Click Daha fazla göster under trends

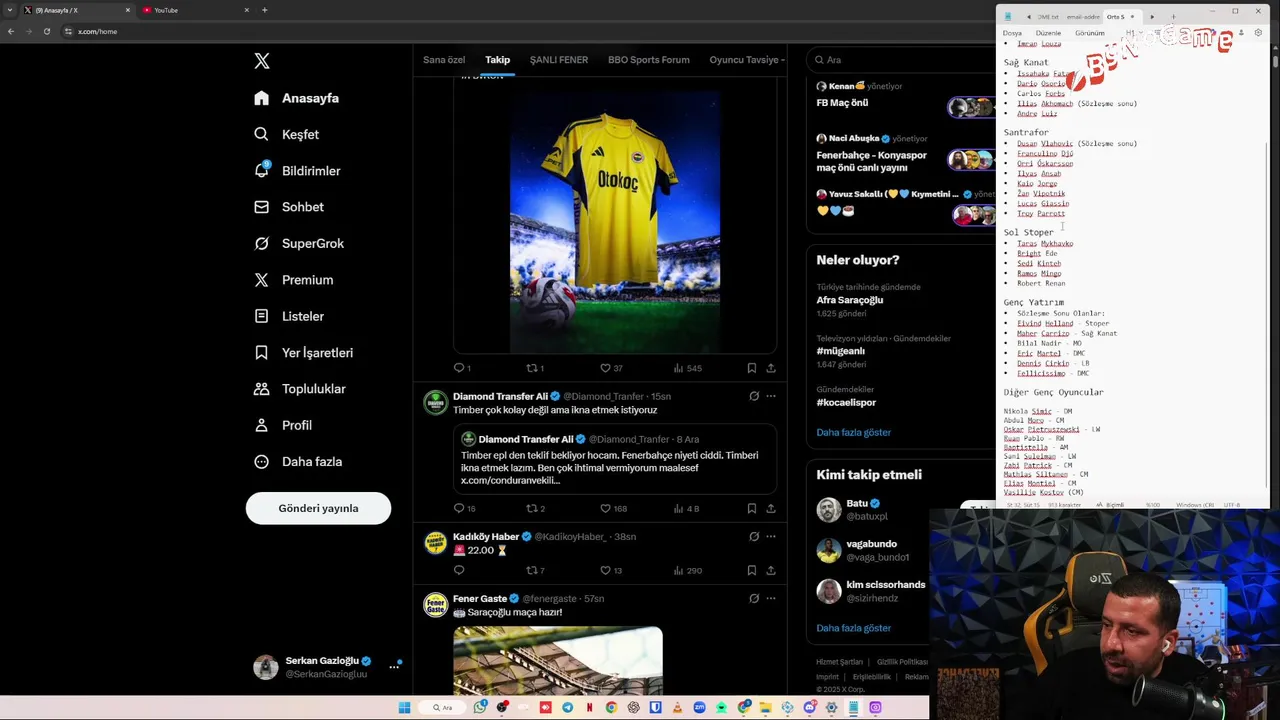853,432
